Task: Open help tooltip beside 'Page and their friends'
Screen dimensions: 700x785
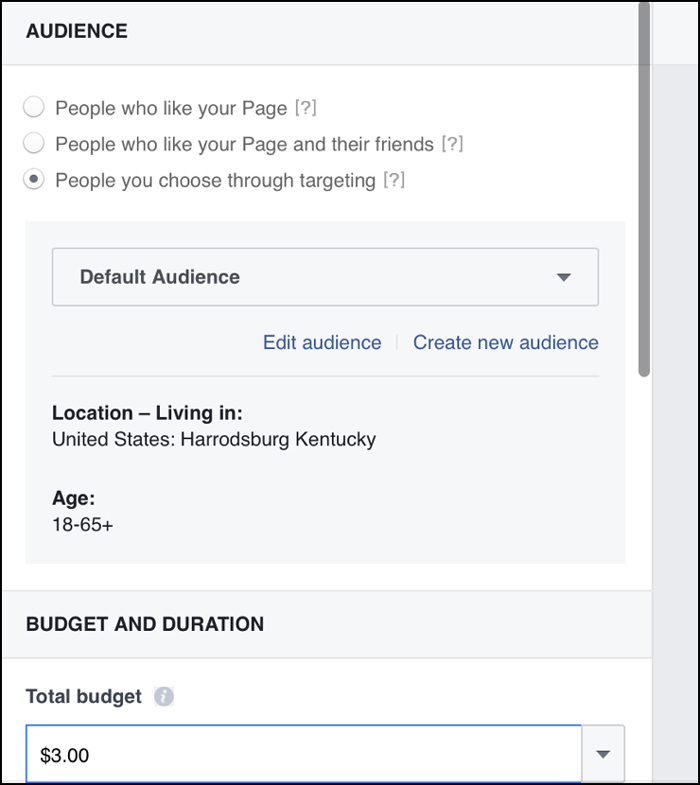Action: [x=452, y=144]
